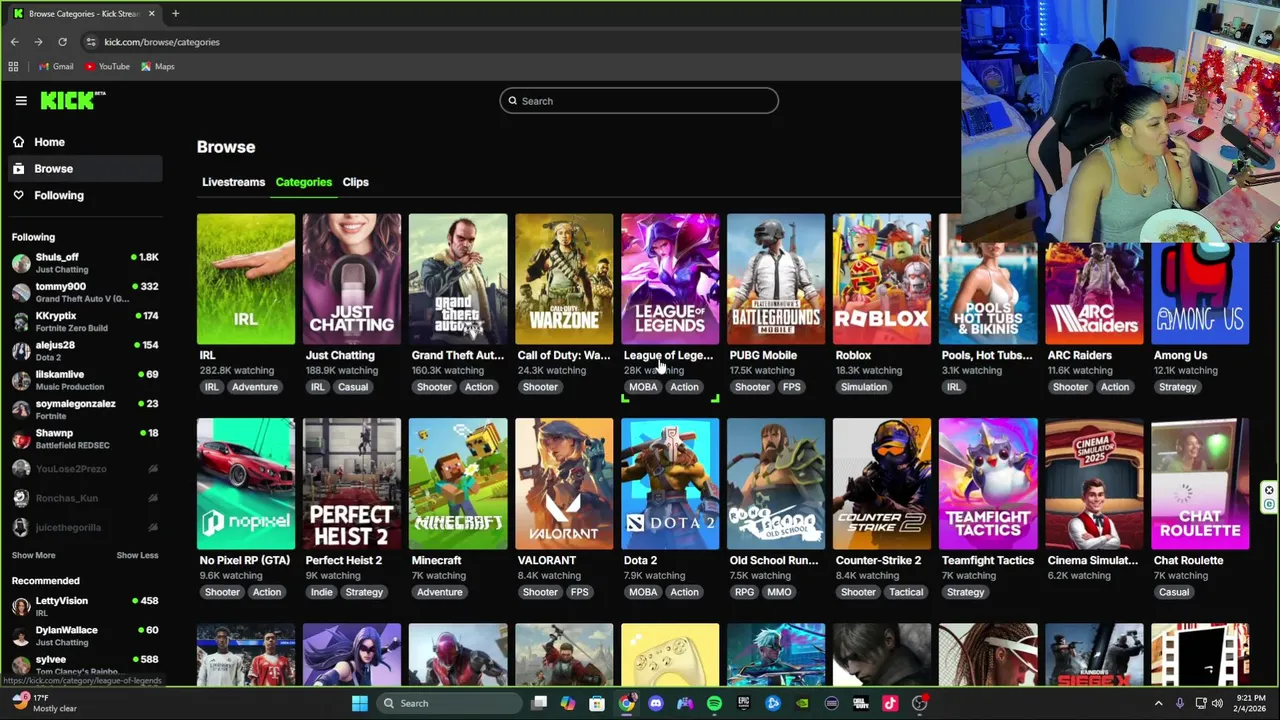1280x720 pixels.
Task: Open DylanWallace recommended channel
Action: pyautogui.click(x=85, y=636)
